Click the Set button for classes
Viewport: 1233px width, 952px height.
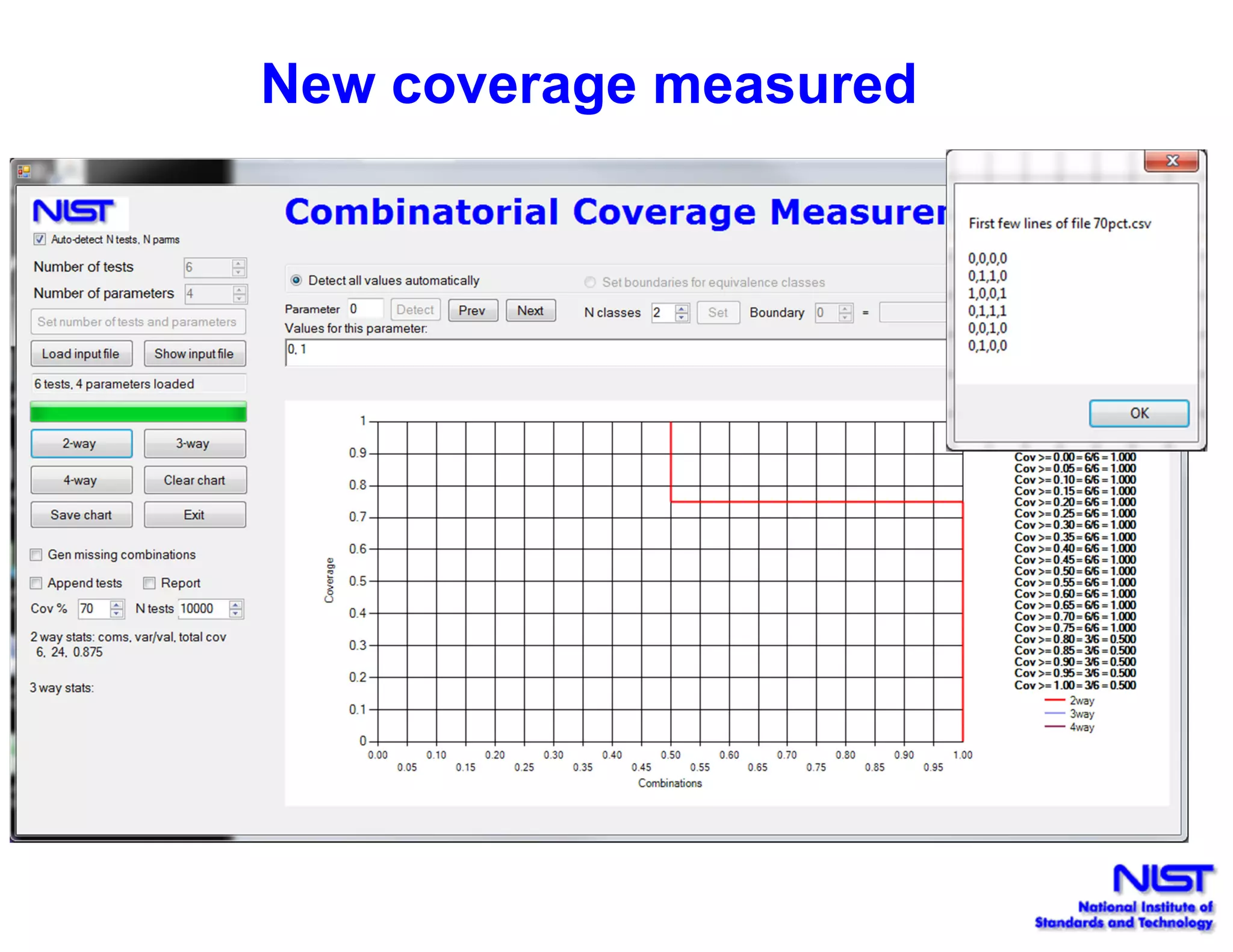coord(718,312)
